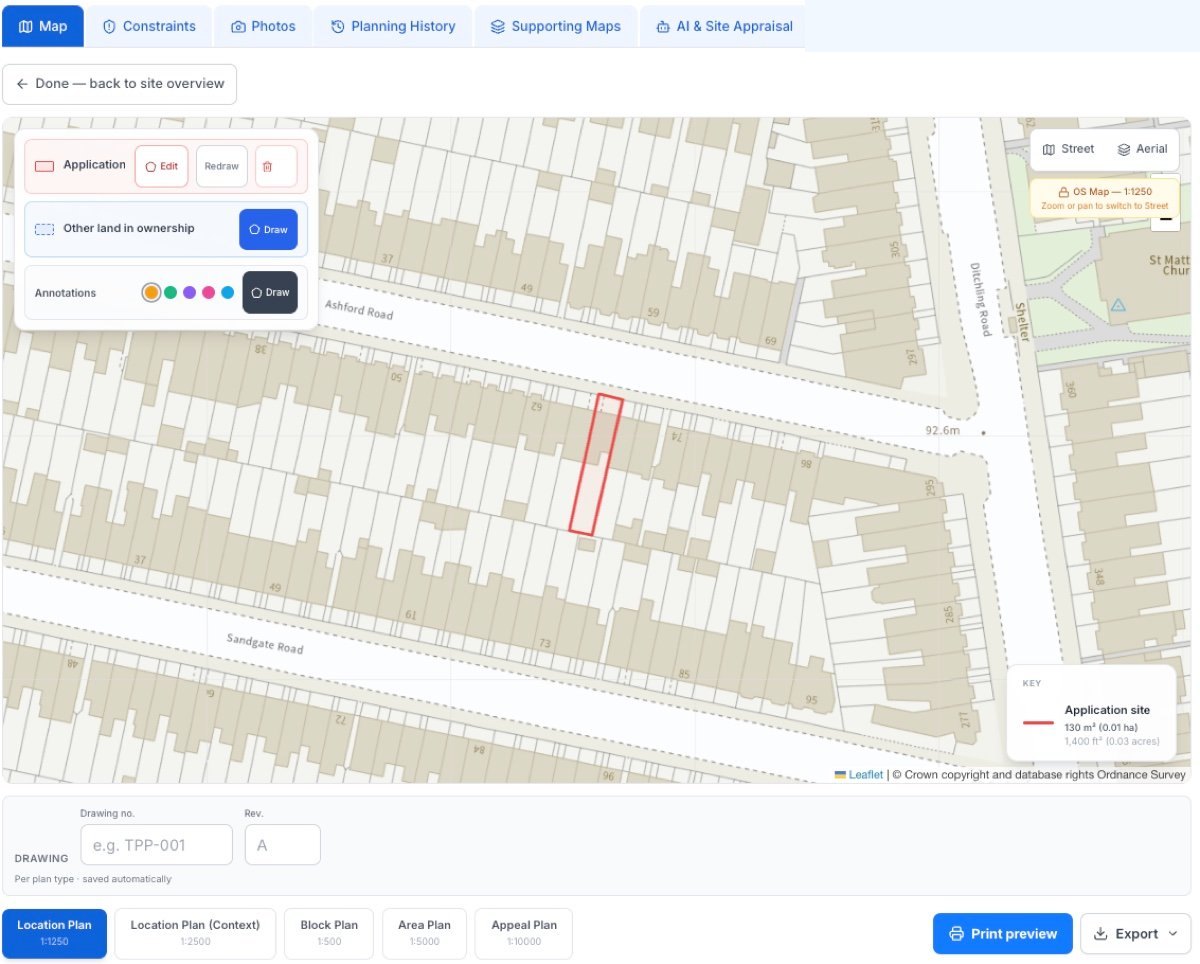1200x964 pixels.
Task: Click the Sandgate Road label on map
Action: 264,643
